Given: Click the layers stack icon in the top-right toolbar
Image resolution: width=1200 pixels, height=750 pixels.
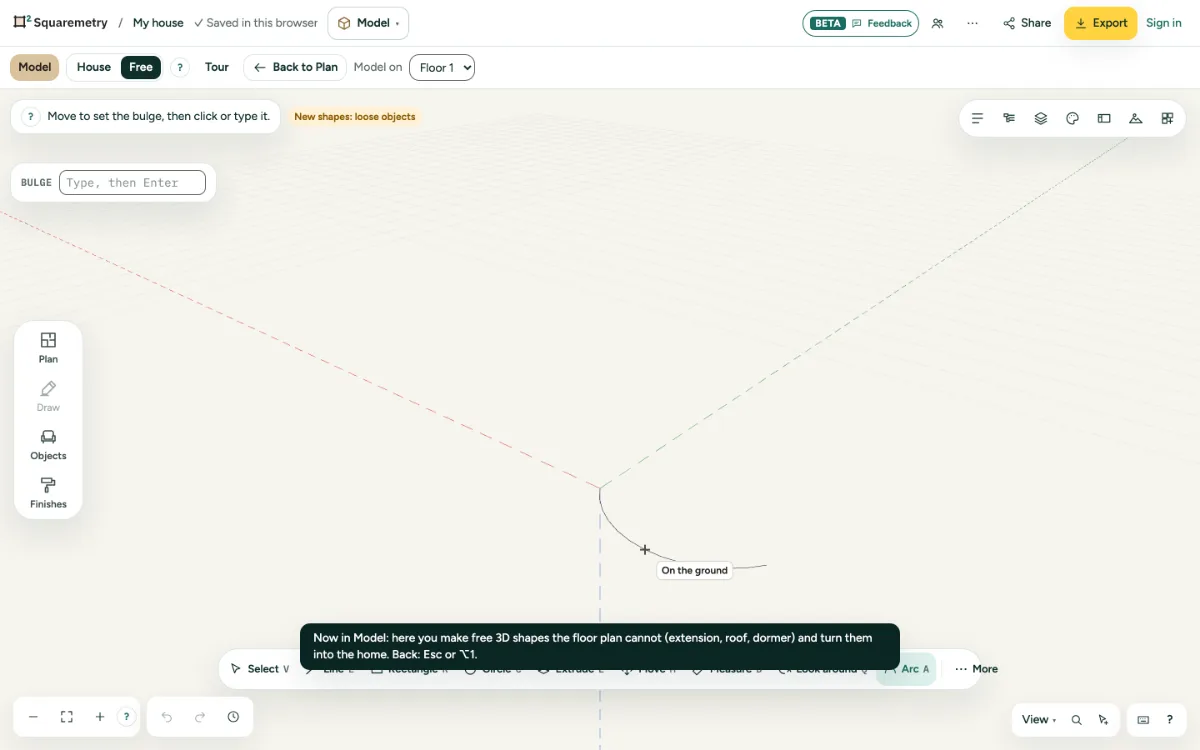Looking at the screenshot, I should coord(1041,118).
